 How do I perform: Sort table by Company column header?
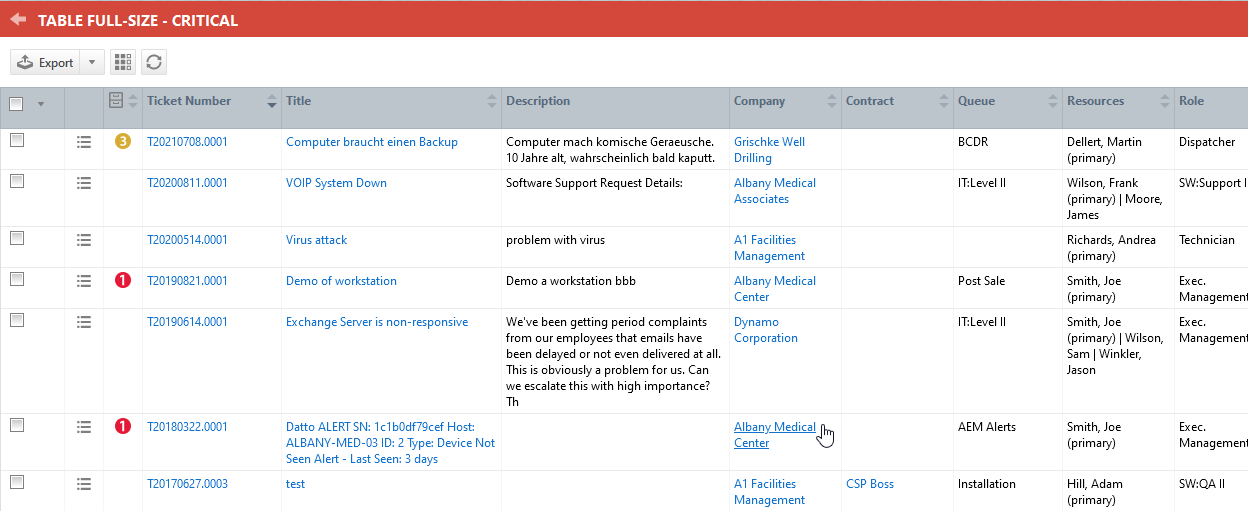(x=759, y=101)
